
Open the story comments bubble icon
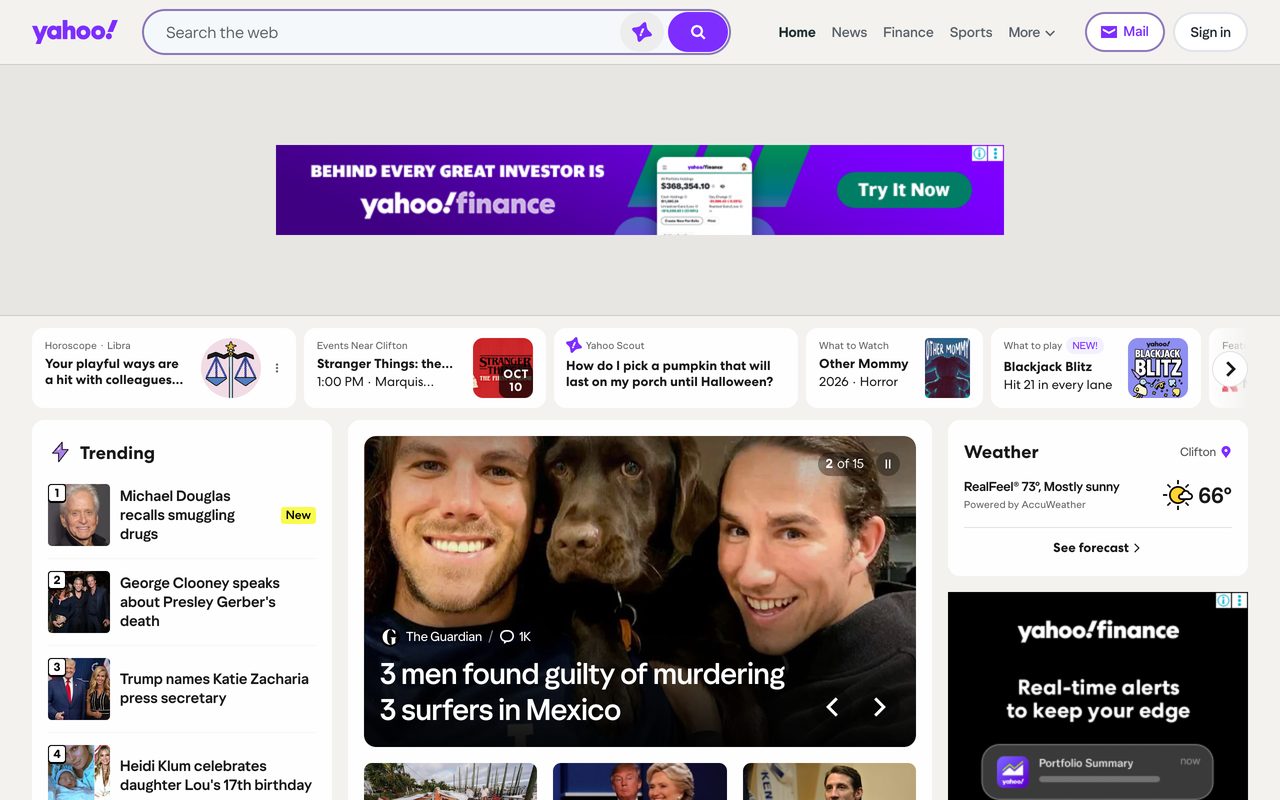tap(507, 636)
